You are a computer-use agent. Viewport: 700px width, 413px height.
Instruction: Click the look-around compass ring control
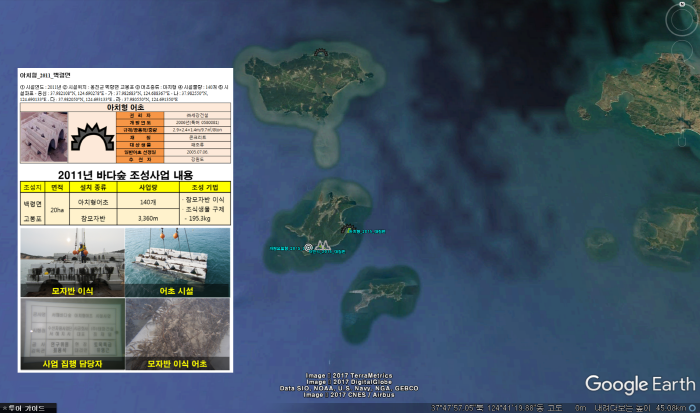(x=681, y=20)
